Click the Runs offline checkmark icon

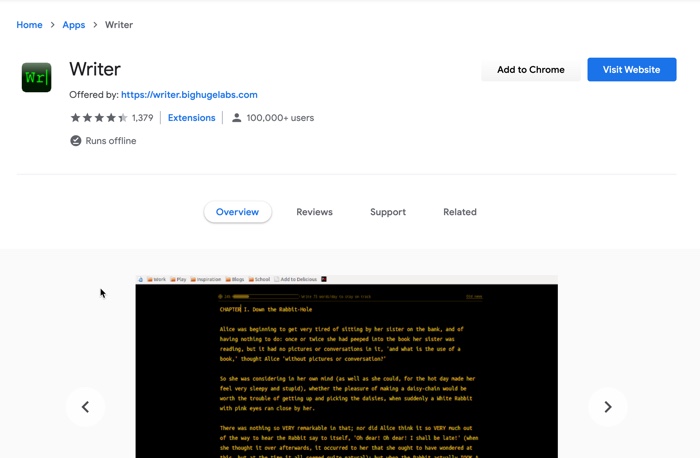76,141
